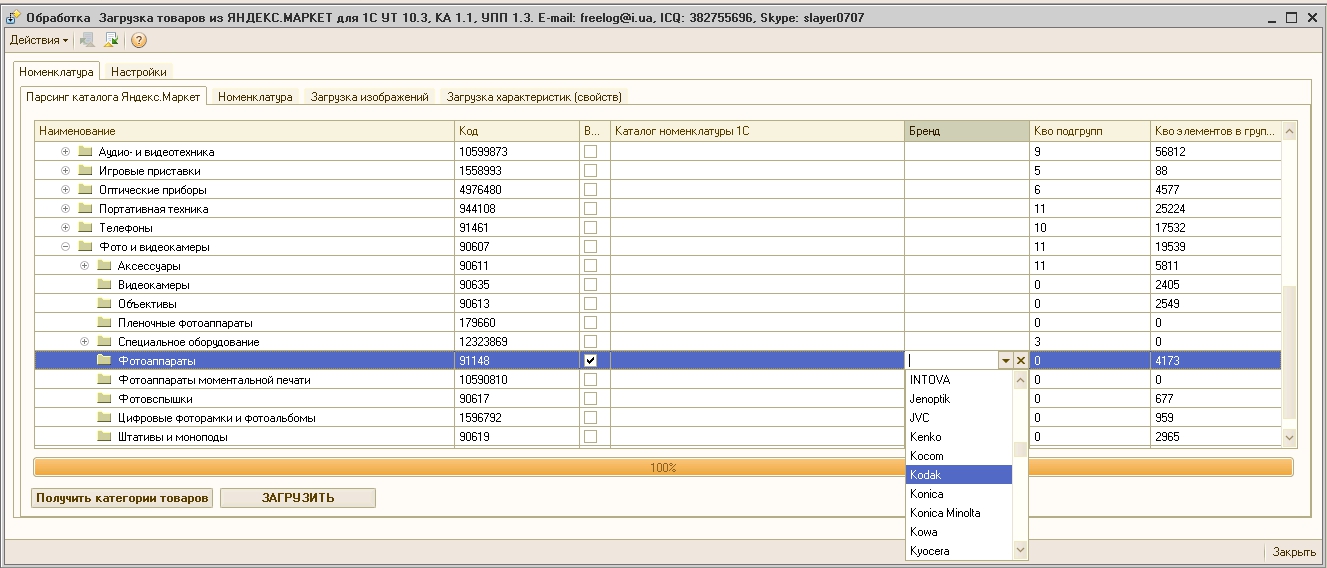Expand Аксессуары tree node
Viewport: 1327px width, 568px height.
pos(84,266)
